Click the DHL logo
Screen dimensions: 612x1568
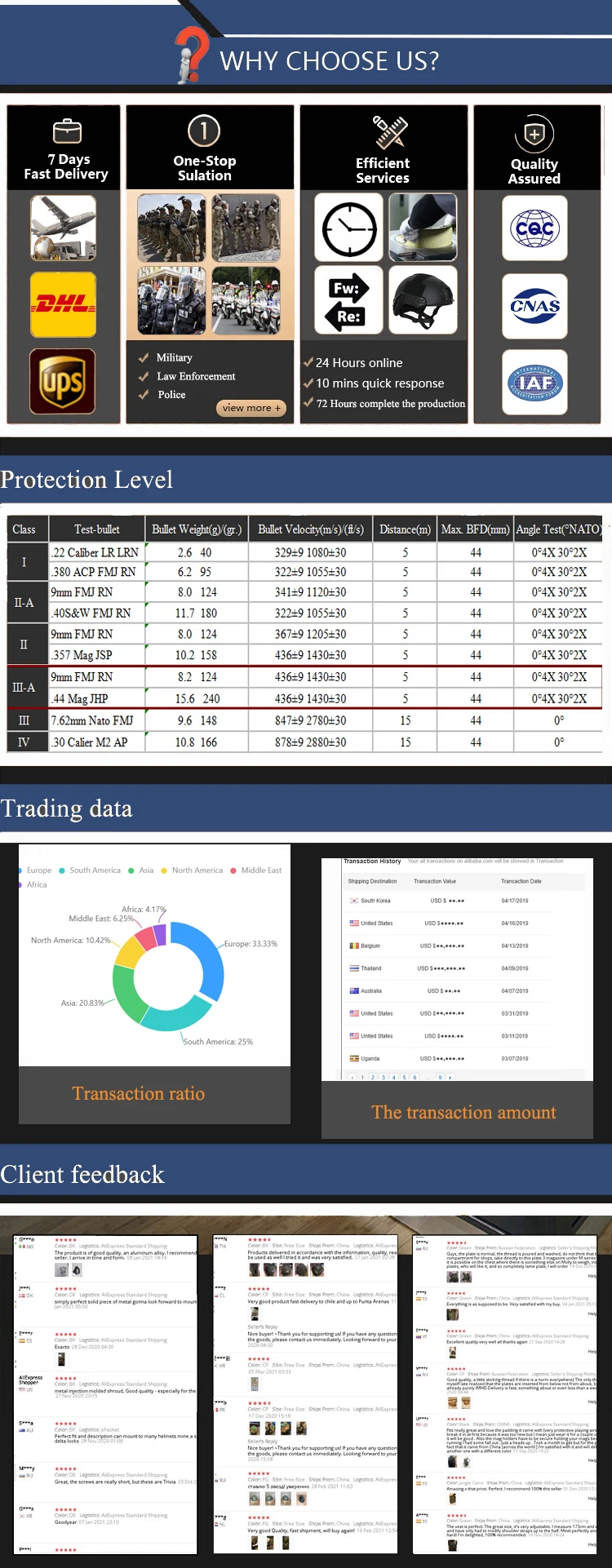click(64, 305)
